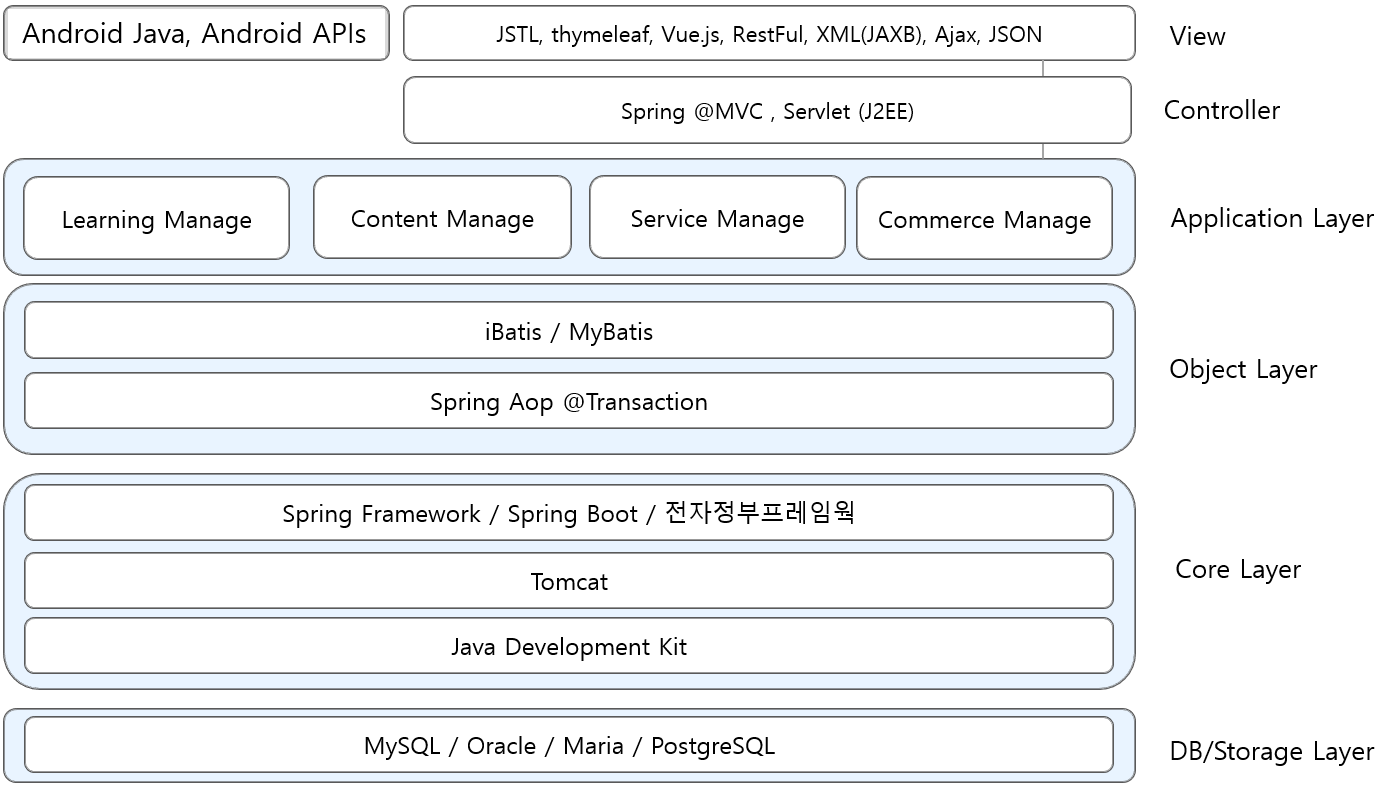Click the Content Manage module box
The image size is (1380, 788).
coord(442,218)
